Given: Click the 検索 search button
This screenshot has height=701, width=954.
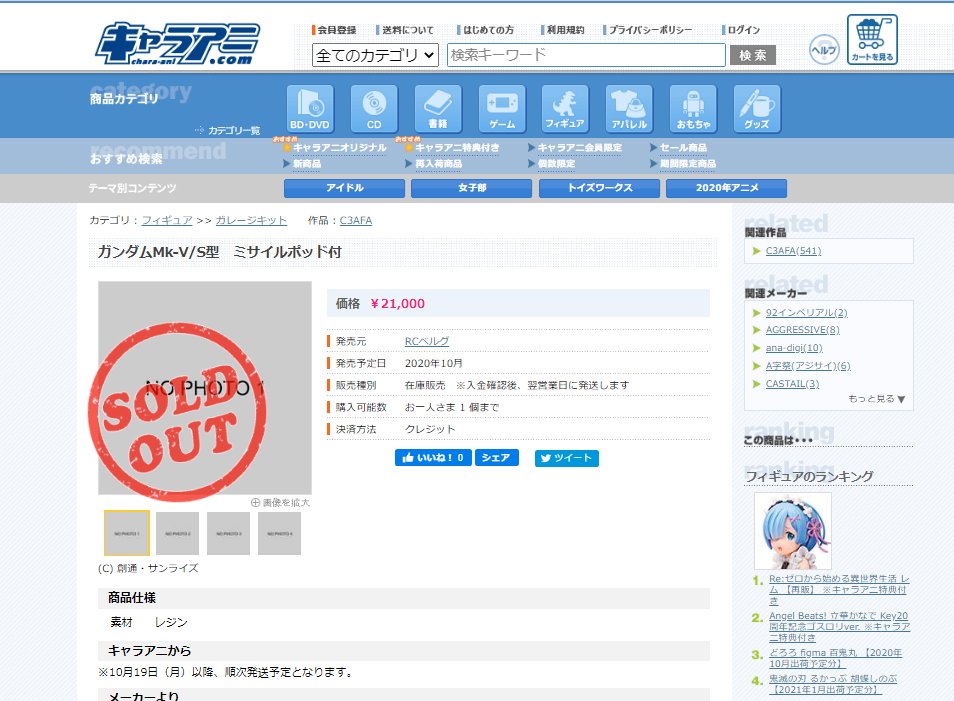Looking at the screenshot, I should point(753,55).
